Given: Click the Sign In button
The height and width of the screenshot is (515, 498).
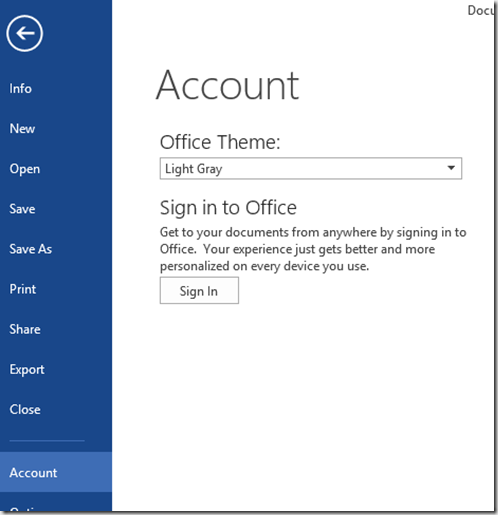Looking at the screenshot, I should (199, 291).
